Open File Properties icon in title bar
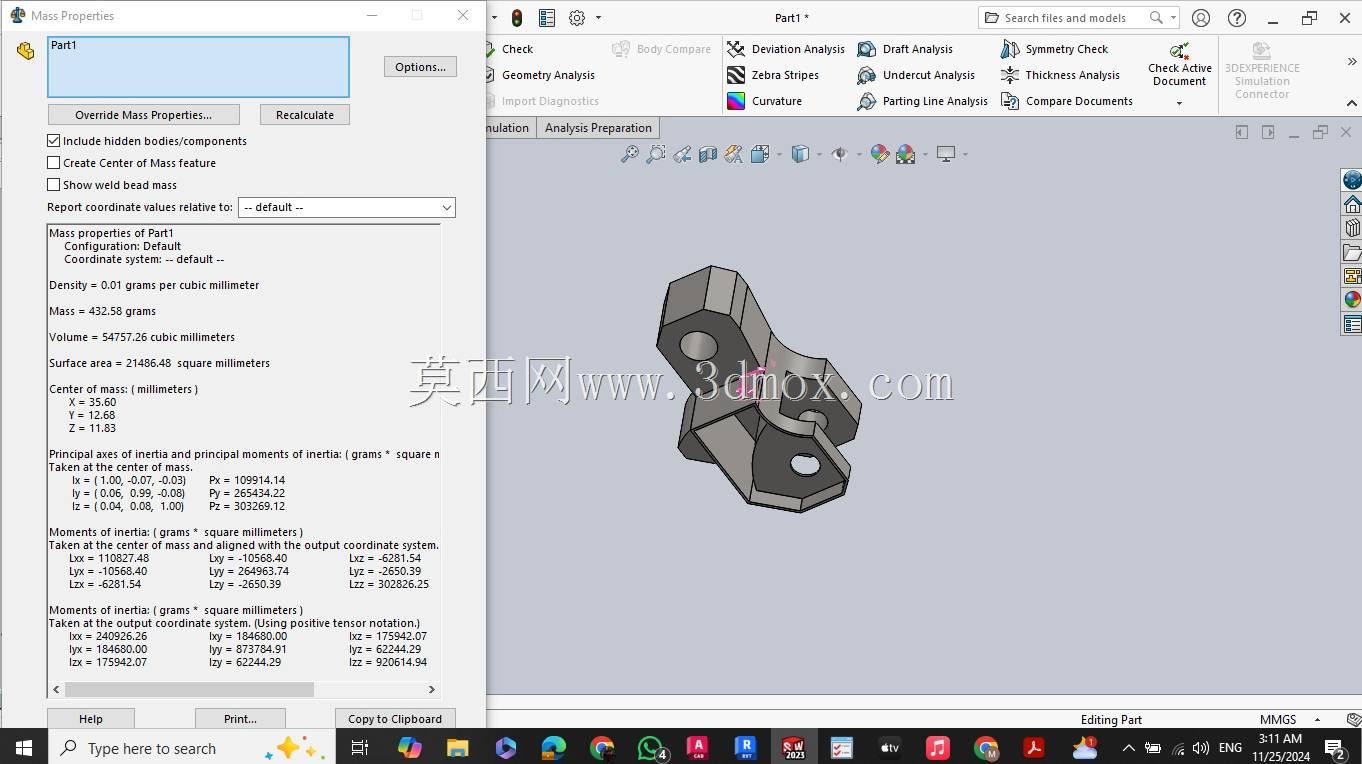The height and width of the screenshot is (764, 1362). (547, 18)
